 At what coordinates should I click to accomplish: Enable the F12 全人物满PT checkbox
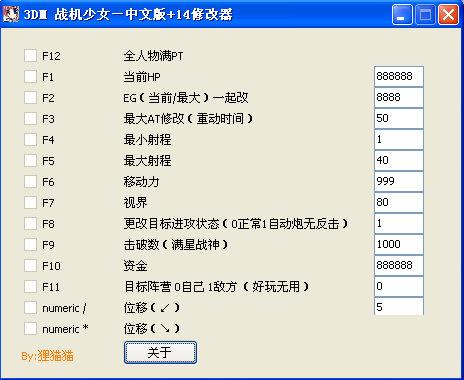point(30,56)
